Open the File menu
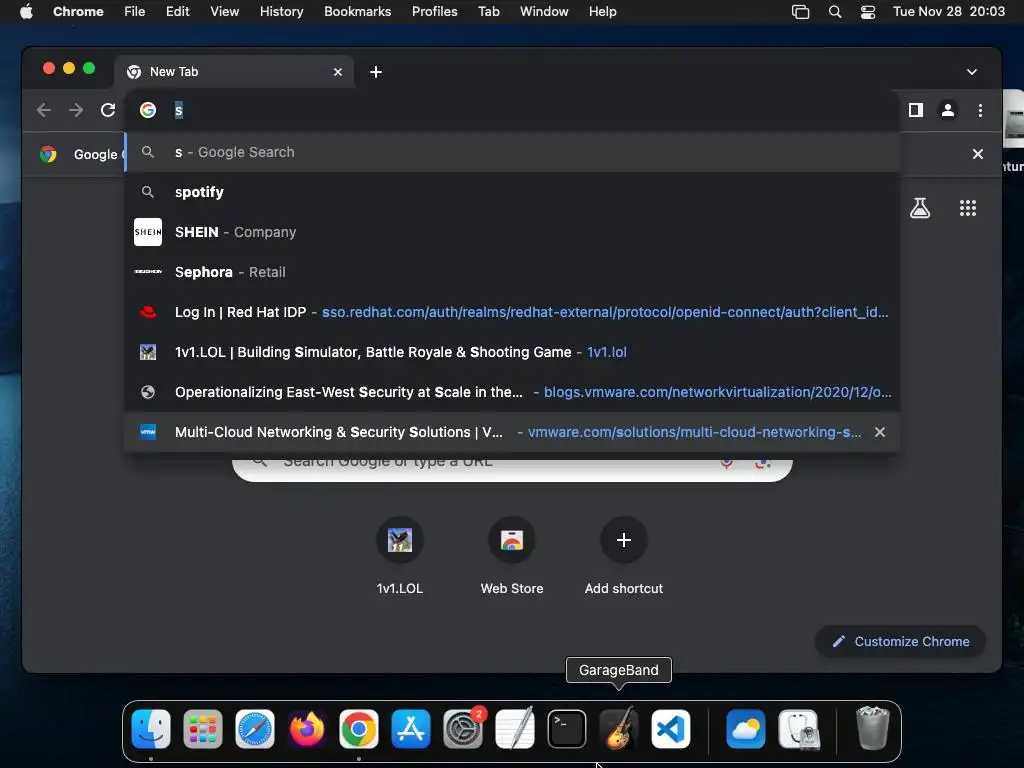The height and width of the screenshot is (768, 1024). [x=135, y=12]
